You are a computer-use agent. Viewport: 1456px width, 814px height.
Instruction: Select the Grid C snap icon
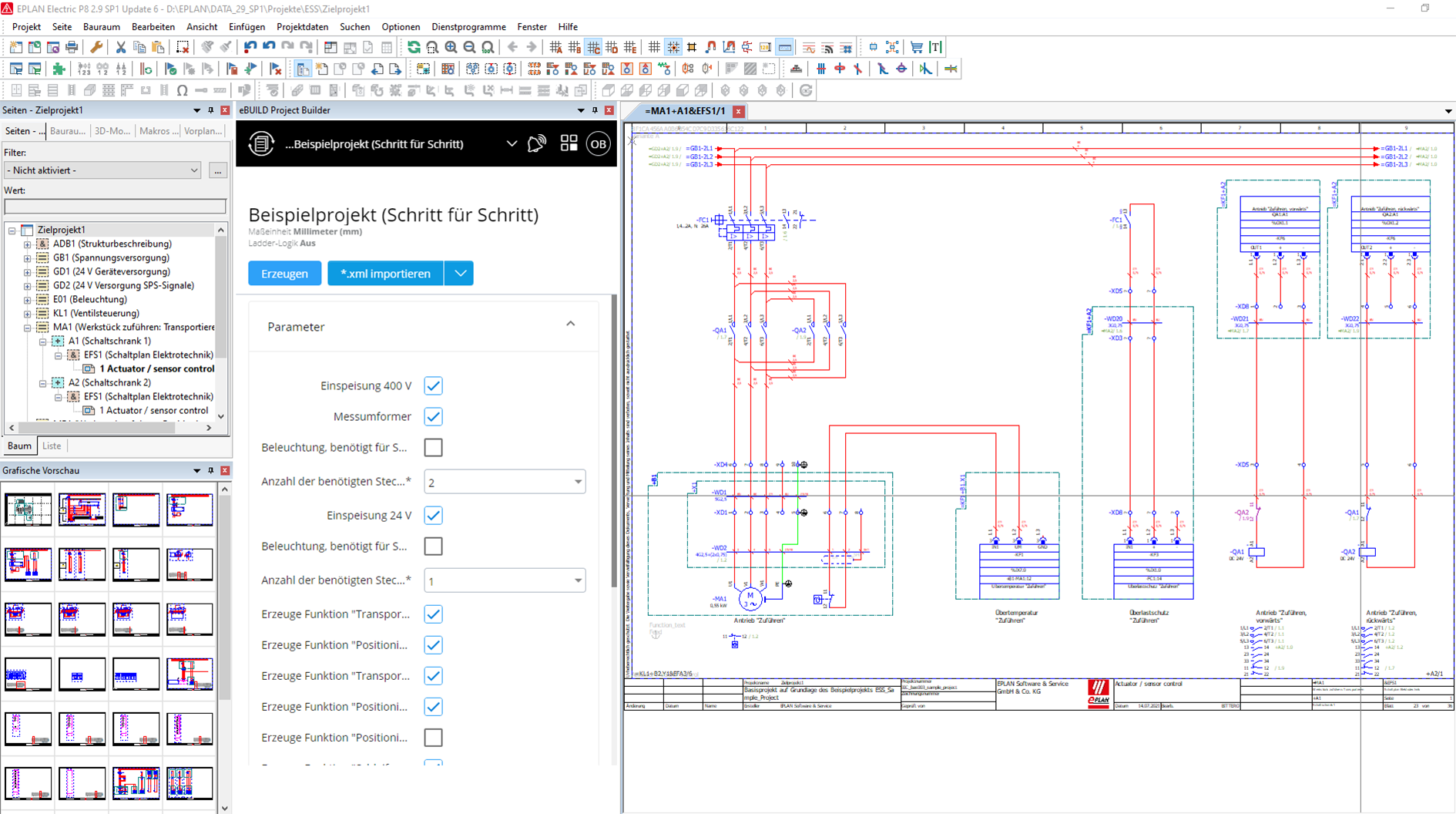(593, 47)
